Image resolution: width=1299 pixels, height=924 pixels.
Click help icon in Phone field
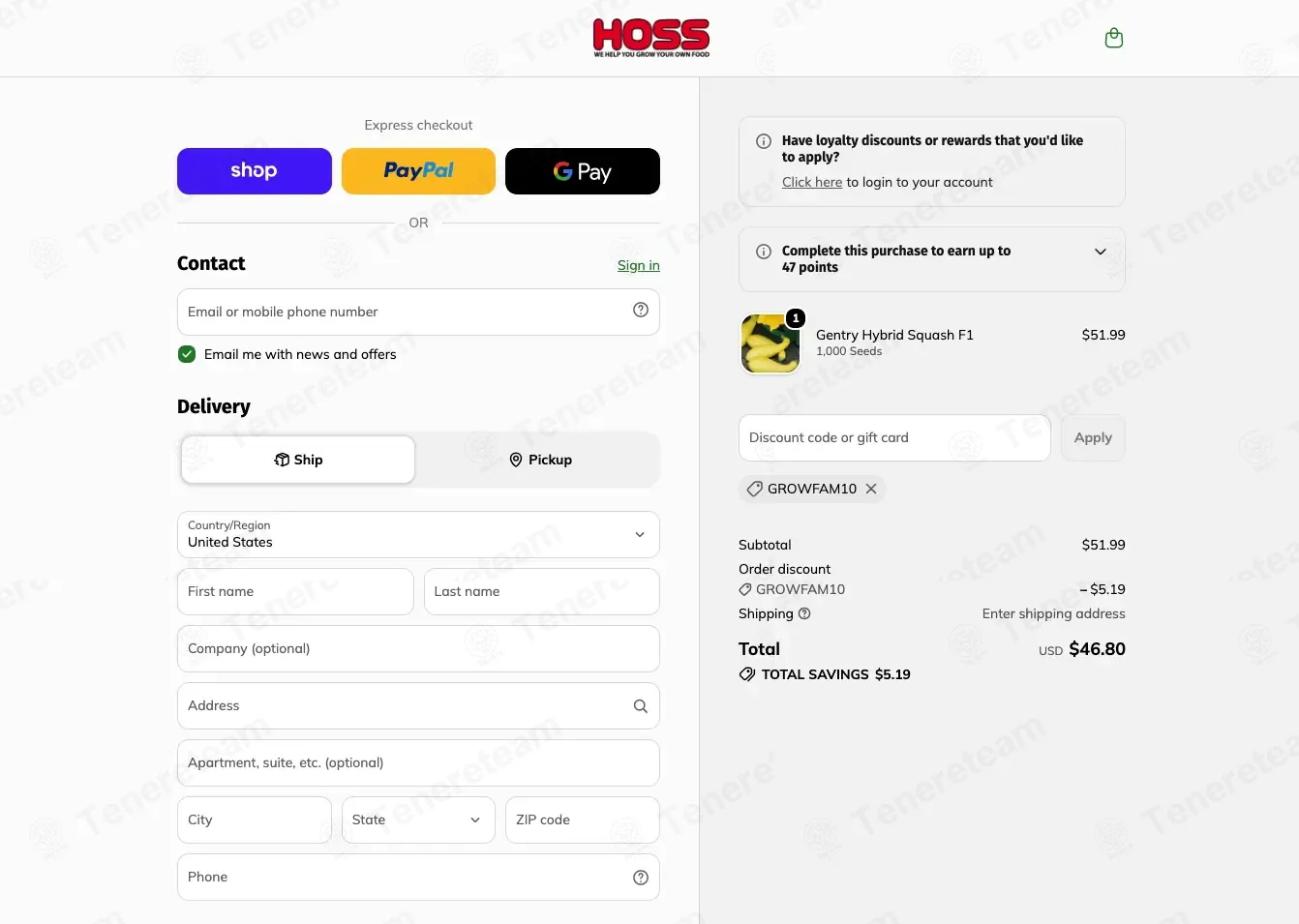[x=640, y=878]
